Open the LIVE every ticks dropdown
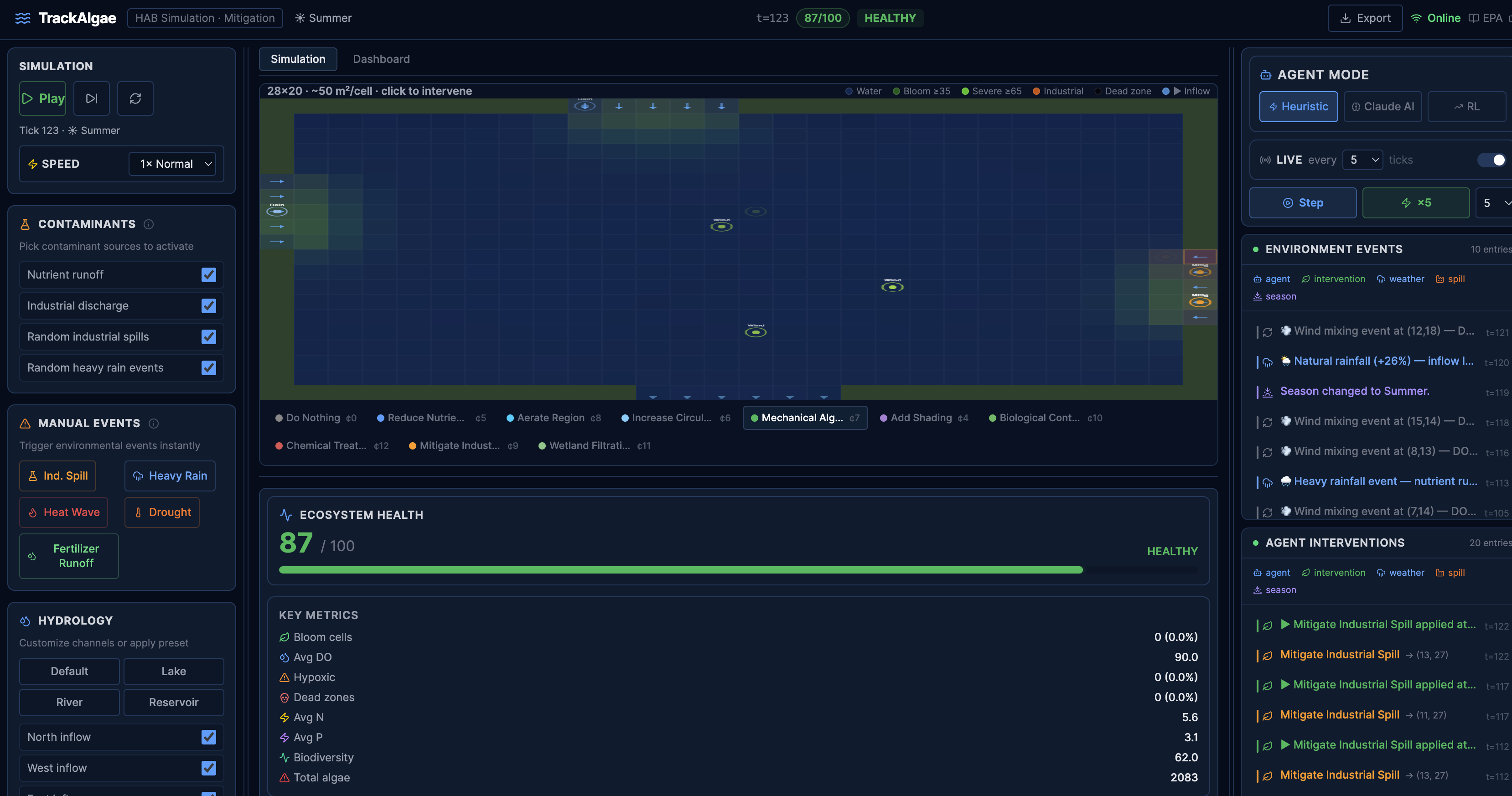The height and width of the screenshot is (796, 1512). click(x=1363, y=160)
